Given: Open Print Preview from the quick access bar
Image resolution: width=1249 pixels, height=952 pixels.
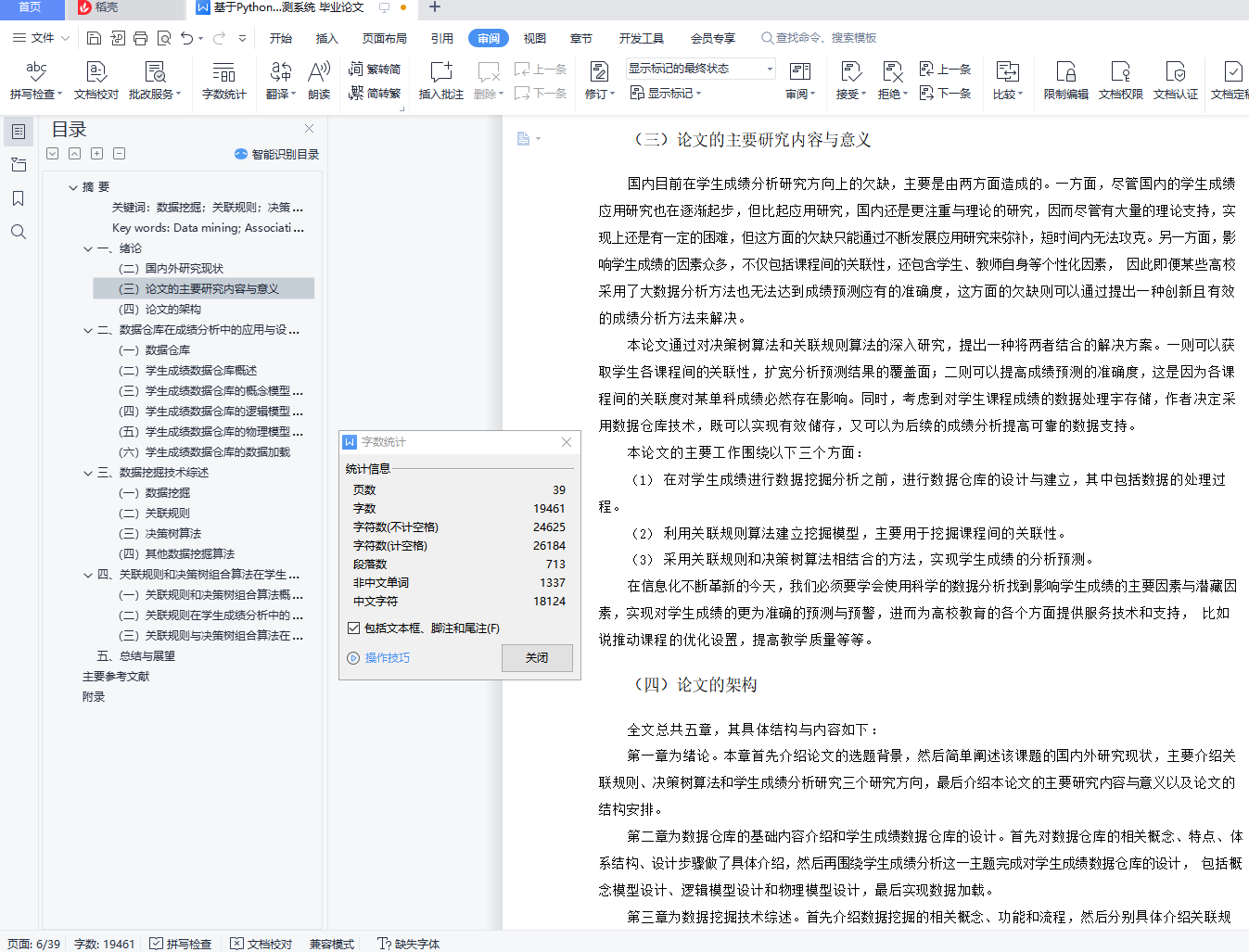Looking at the screenshot, I should click(164, 38).
